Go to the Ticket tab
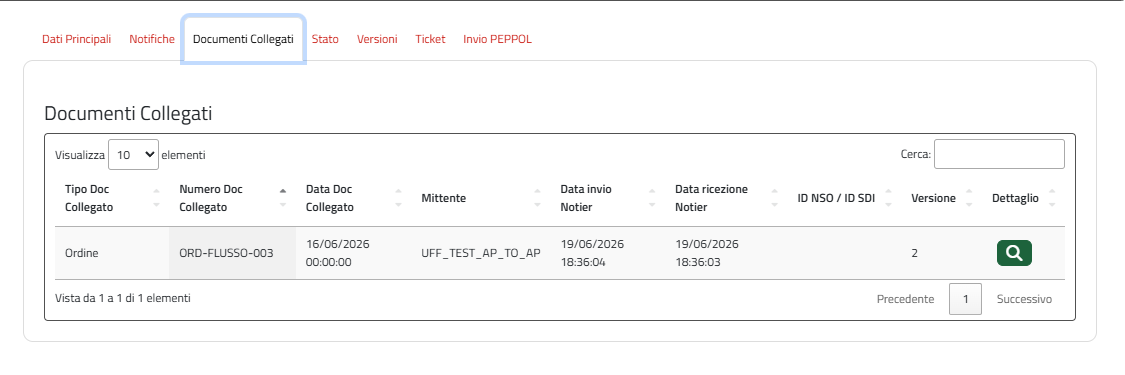The height and width of the screenshot is (375, 1125). tap(430, 39)
